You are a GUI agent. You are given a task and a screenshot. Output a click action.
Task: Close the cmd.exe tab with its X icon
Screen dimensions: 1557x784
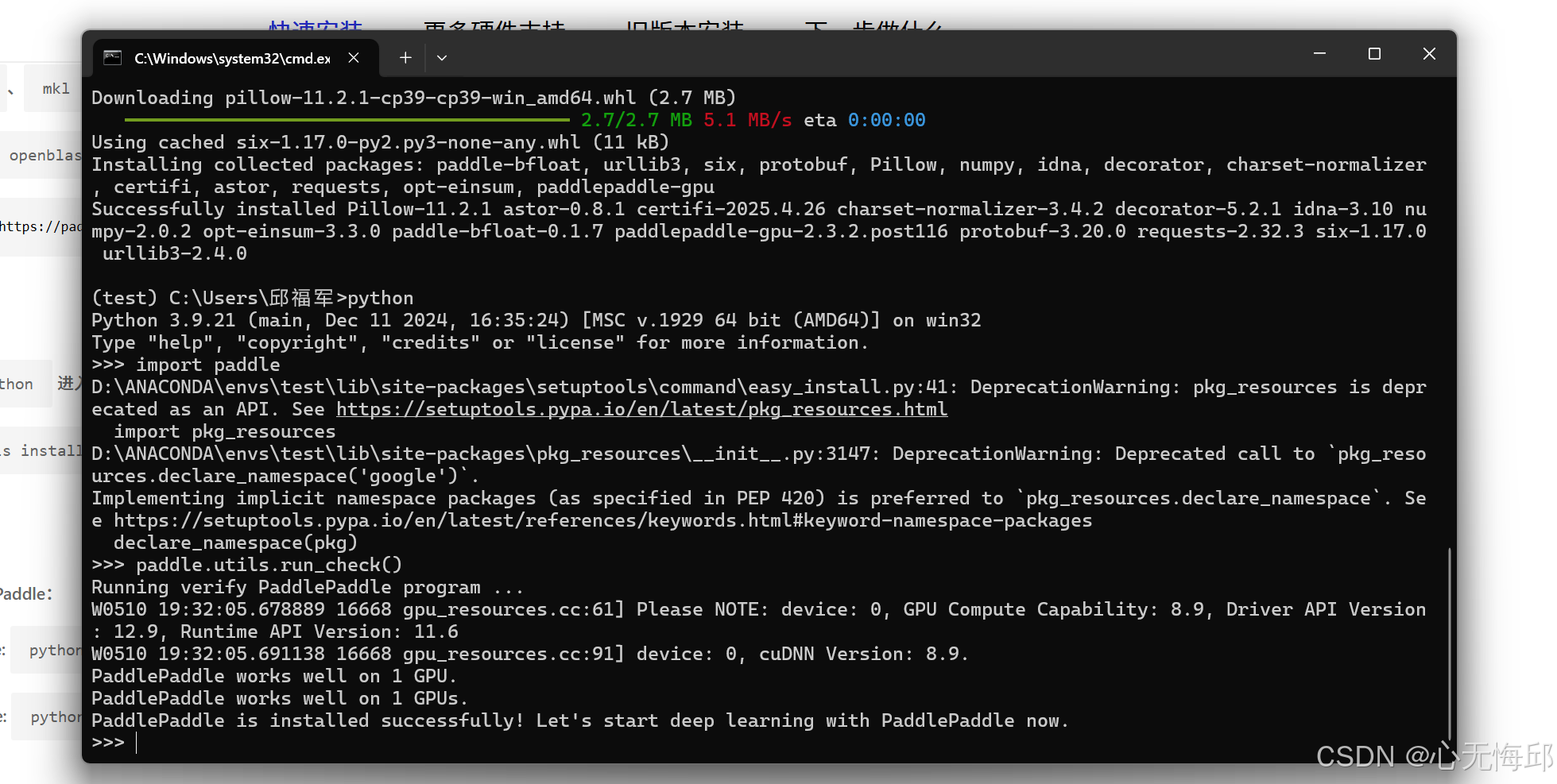click(354, 57)
